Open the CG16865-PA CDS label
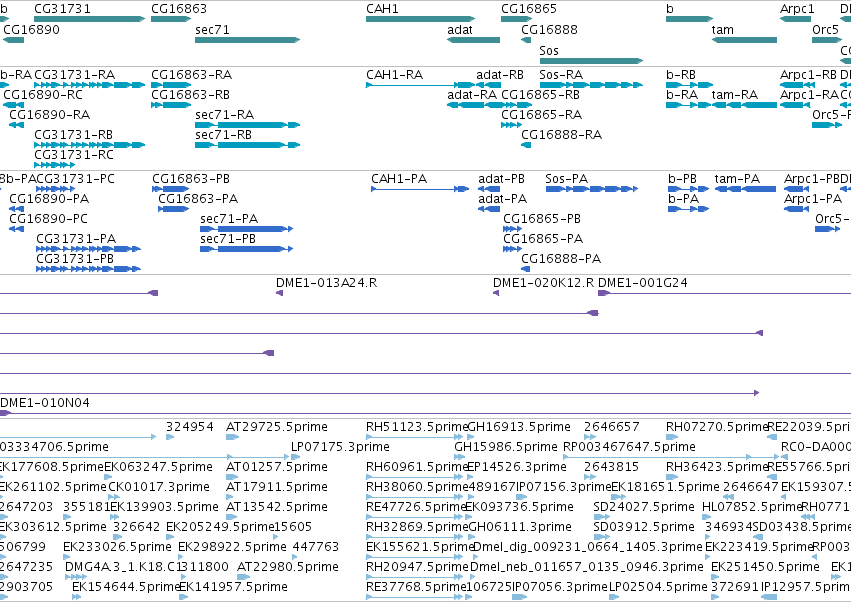Screen dimensions: 851x602 (x=543, y=239)
